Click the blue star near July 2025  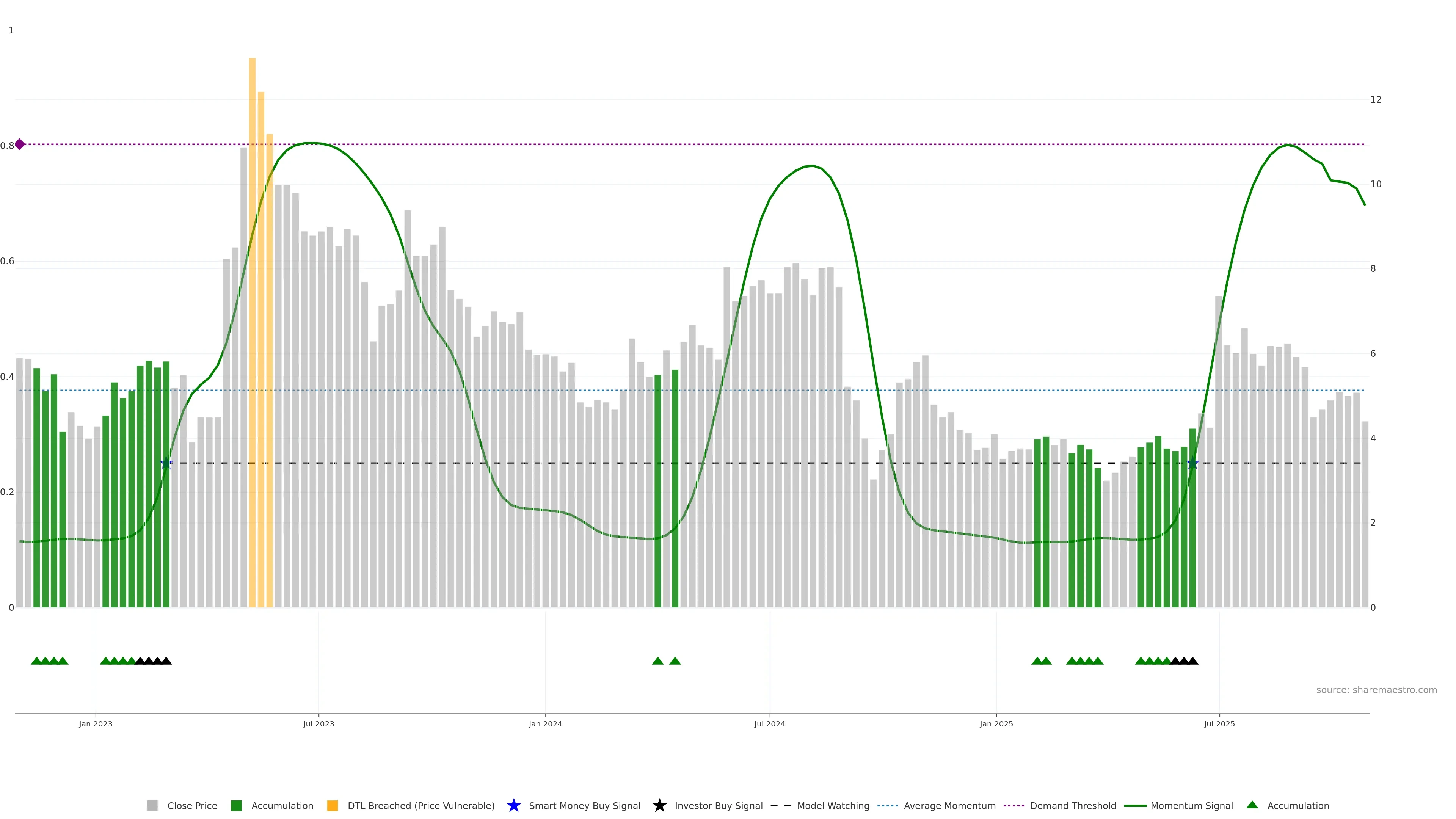tap(1192, 463)
